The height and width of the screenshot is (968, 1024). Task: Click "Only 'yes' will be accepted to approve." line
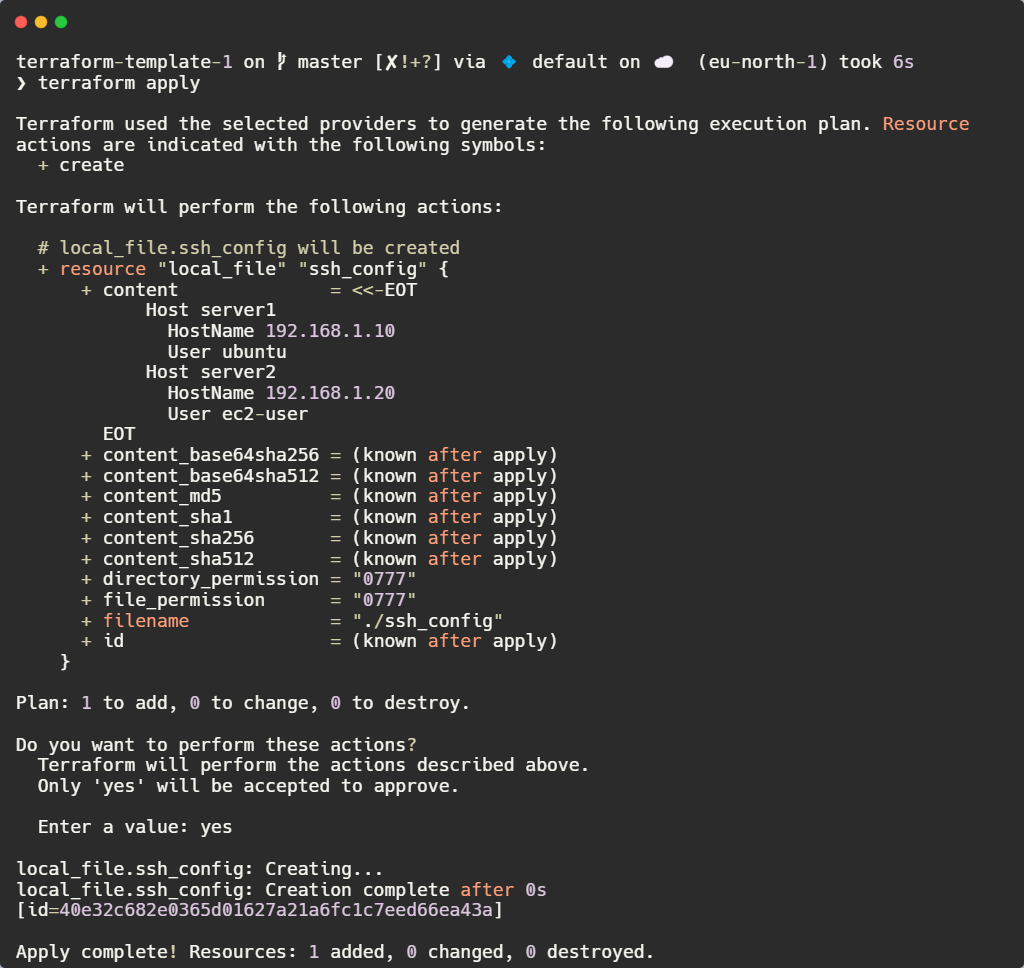[x=248, y=786]
